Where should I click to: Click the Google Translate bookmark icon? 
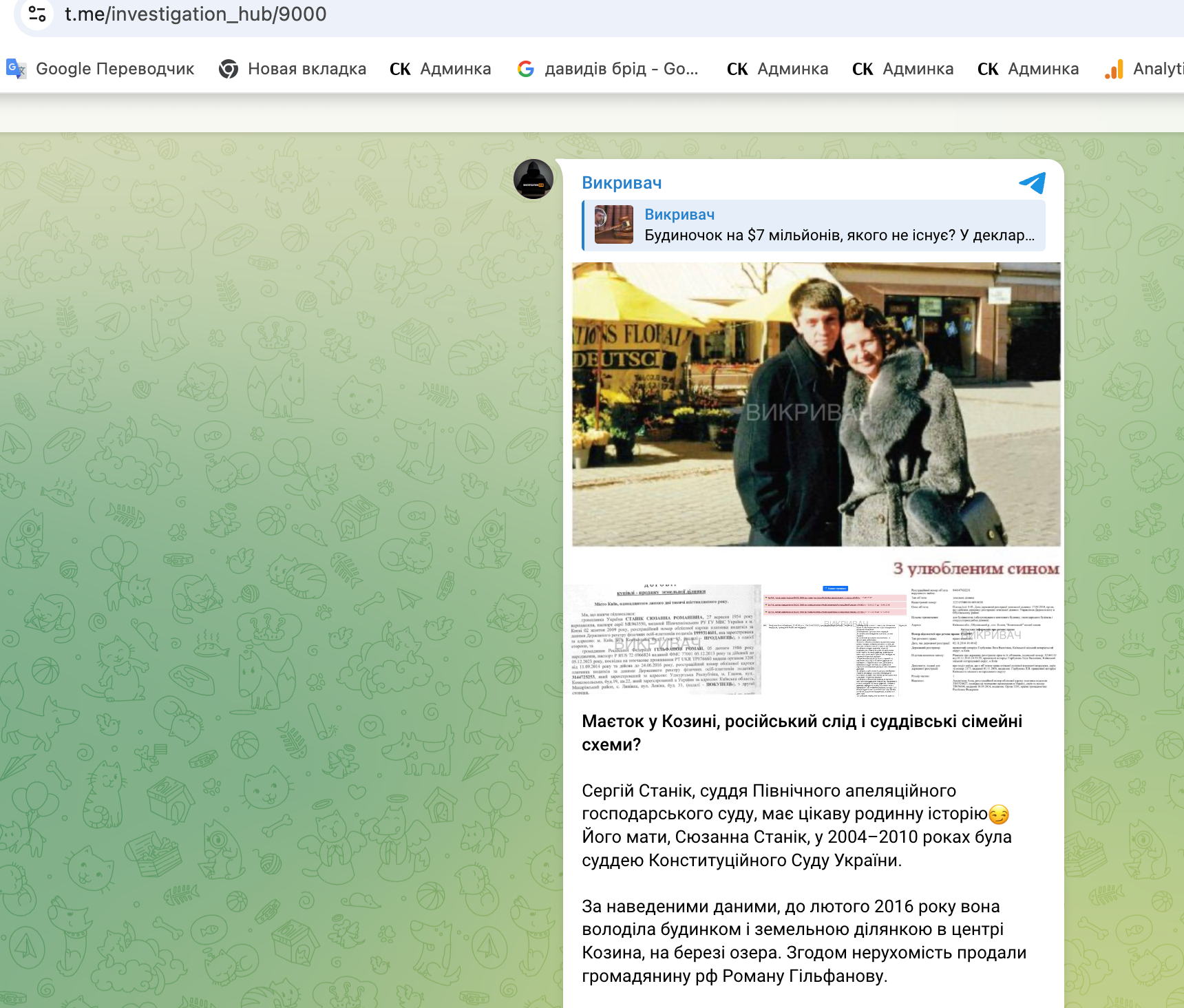16,69
